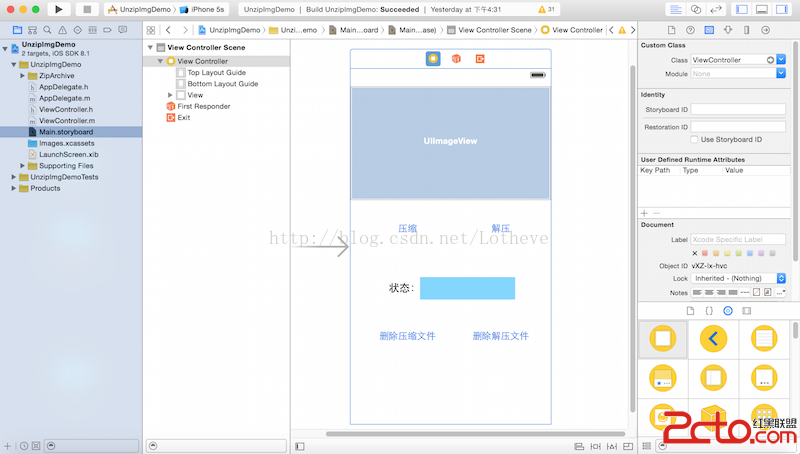The height and width of the screenshot is (454, 800).
Task: Choose the red label color swatch
Action: 706,253
